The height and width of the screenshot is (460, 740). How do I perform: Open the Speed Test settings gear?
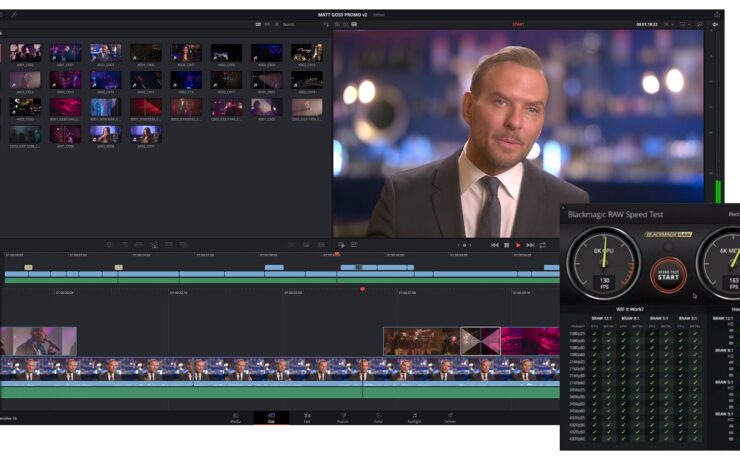668,247
